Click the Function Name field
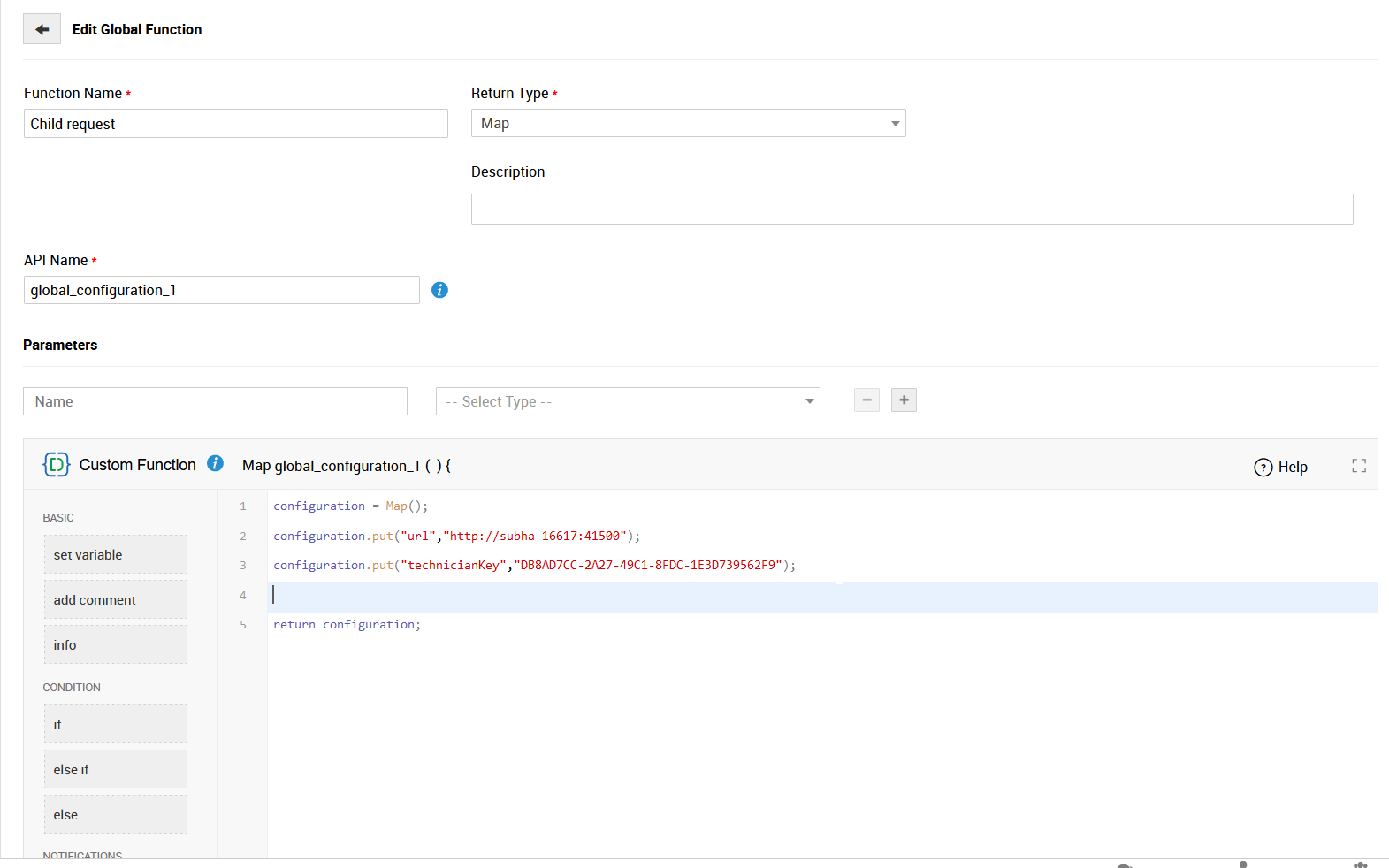Image resolution: width=1389 pixels, height=868 pixels. coord(235,124)
